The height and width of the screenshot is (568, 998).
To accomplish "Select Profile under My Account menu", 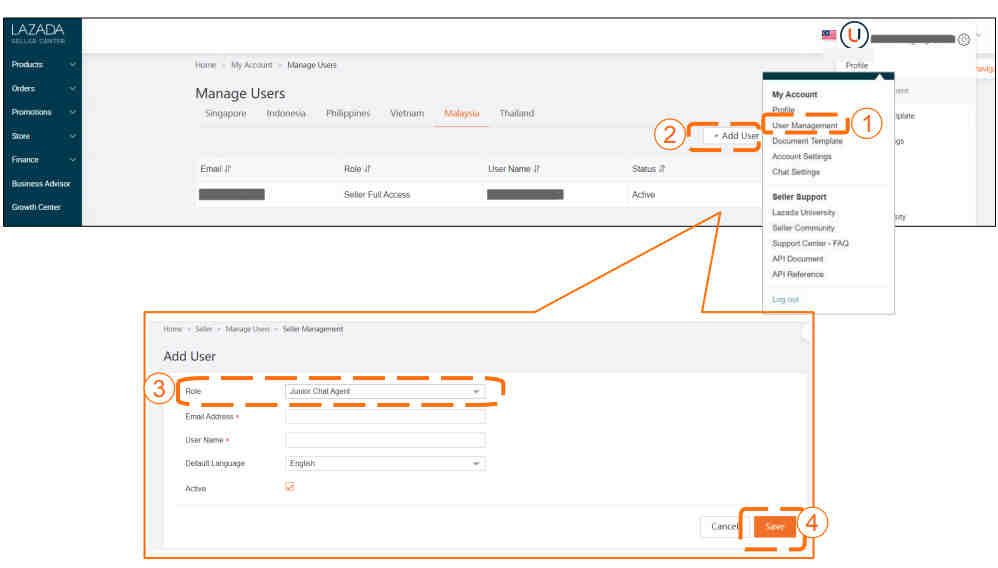I will pos(783,110).
